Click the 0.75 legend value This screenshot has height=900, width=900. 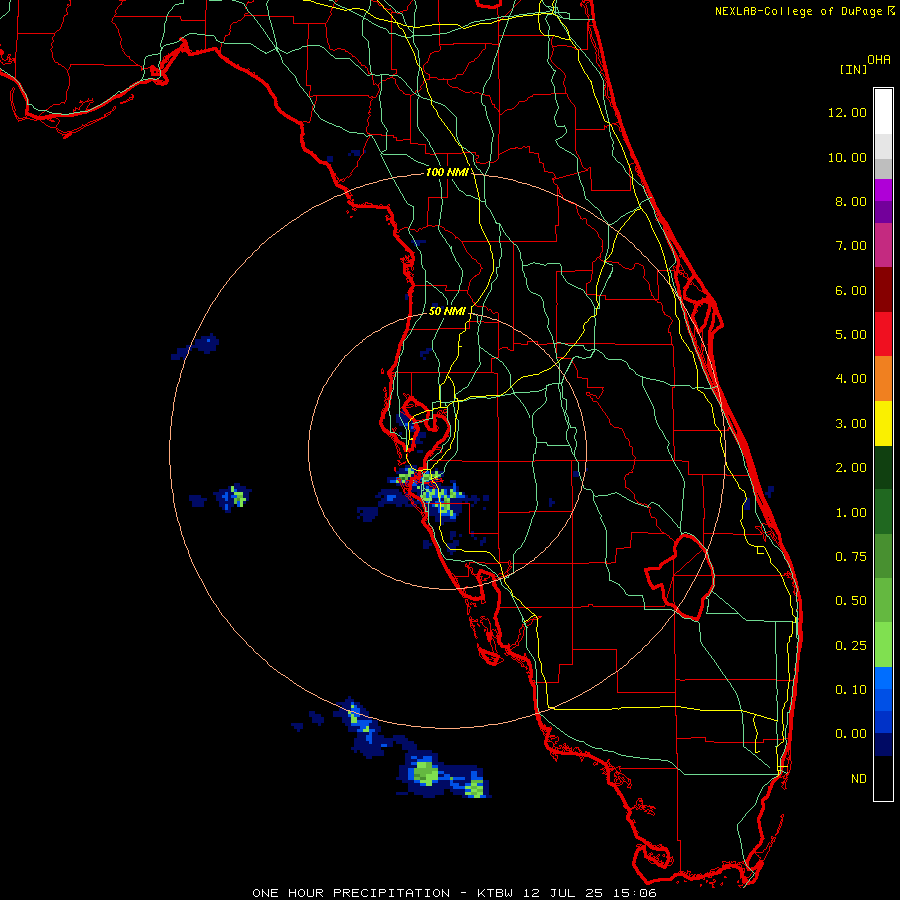tap(851, 557)
